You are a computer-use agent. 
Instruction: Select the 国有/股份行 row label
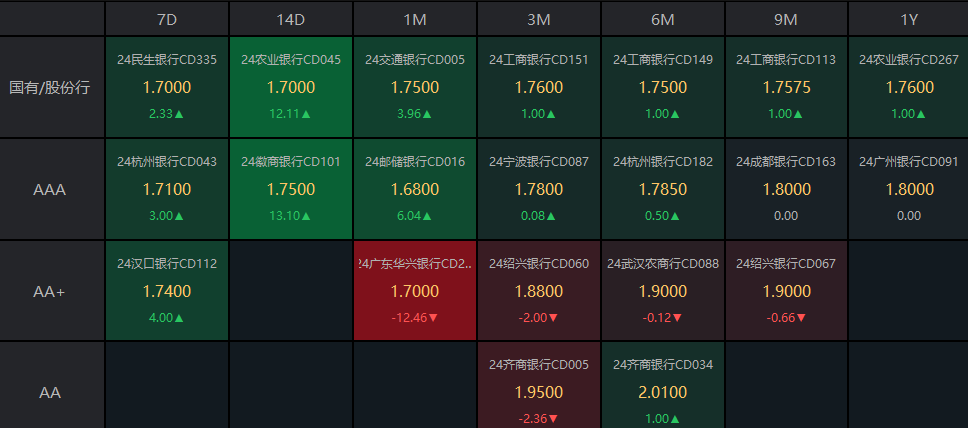52,87
